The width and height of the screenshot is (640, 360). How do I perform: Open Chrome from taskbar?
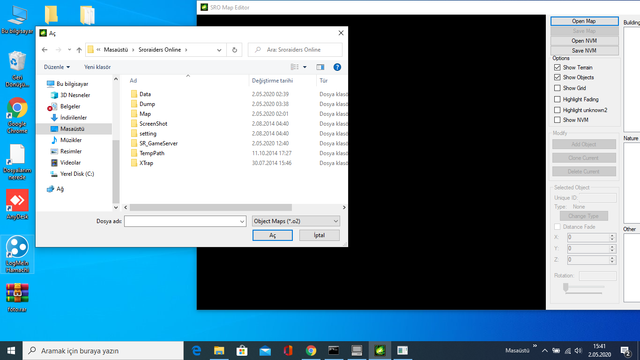[x=311, y=351]
